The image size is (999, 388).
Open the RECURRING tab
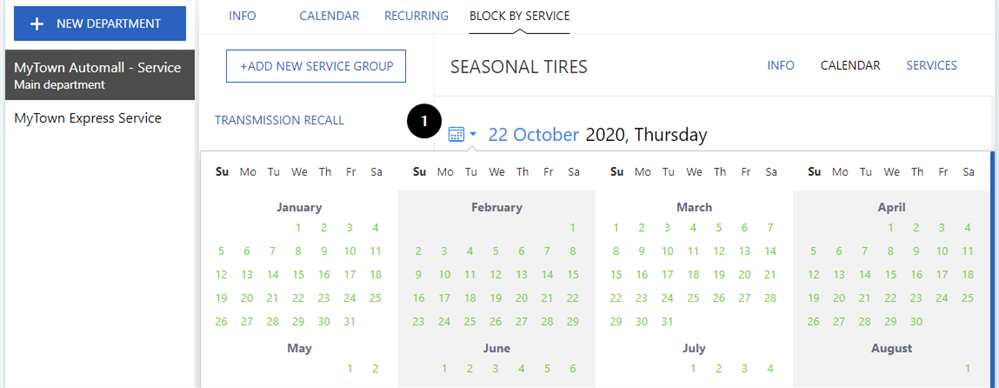click(416, 15)
